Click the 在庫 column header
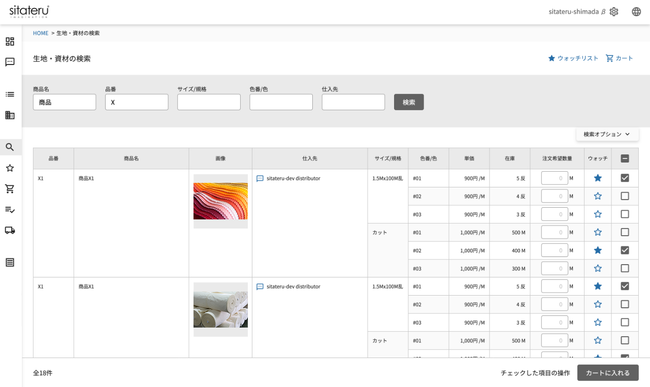650x387 pixels. (510, 159)
